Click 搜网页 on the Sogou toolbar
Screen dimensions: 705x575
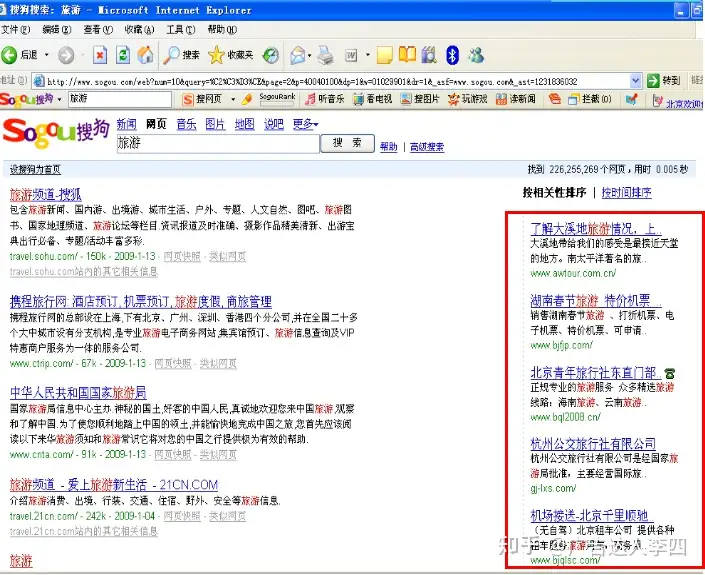[x=202, y=99]
